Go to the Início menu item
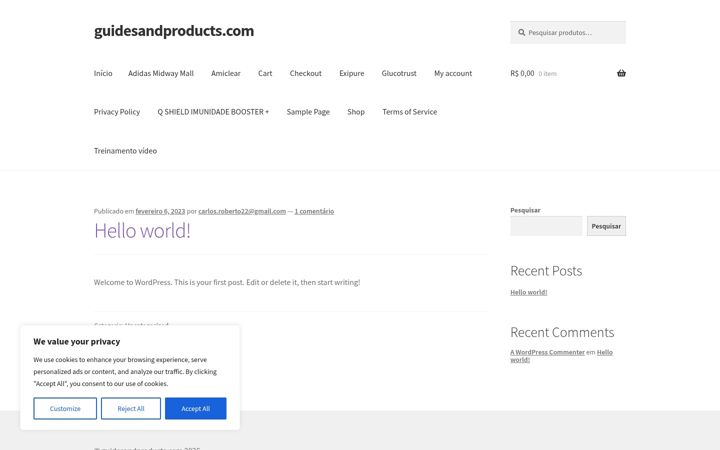Image resolution: width=720 pixels, height=450 pixels. click(103, 73)
